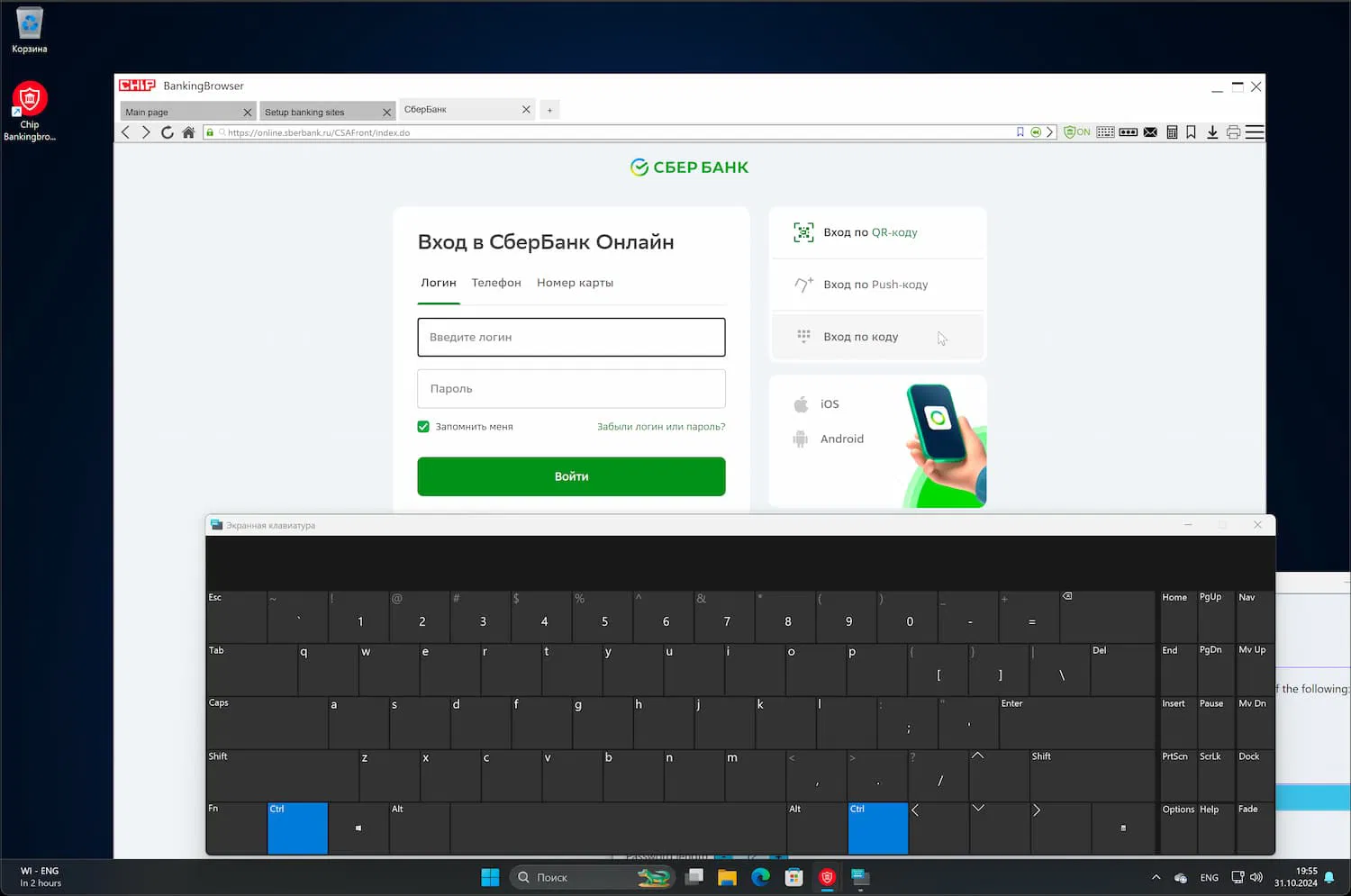Focus the Введите логин input field

pyautogui.click(x=571, y=337)
